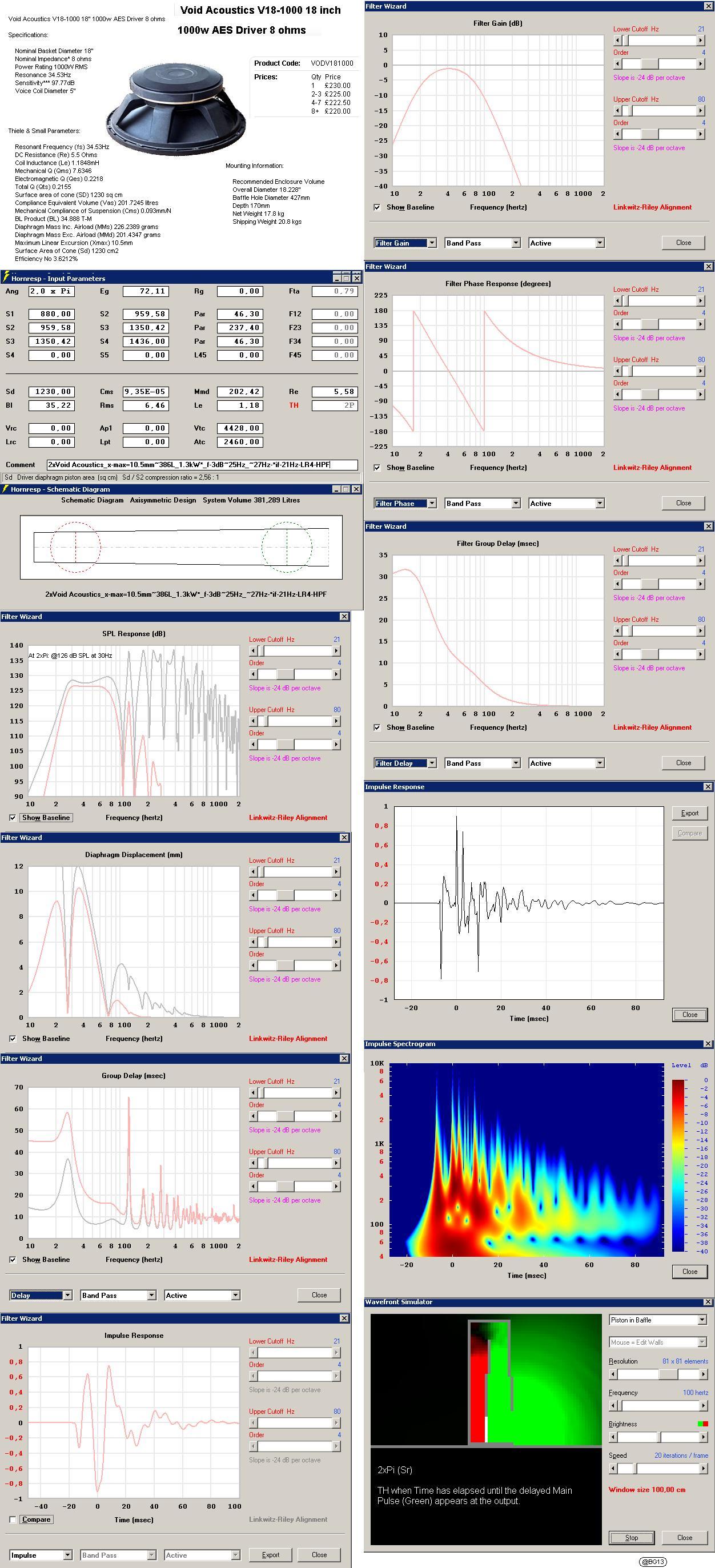Open the Impulse dropdown at the bottom left
The width and height of the screenshot is (715, 1568).
pos(42,1555)
